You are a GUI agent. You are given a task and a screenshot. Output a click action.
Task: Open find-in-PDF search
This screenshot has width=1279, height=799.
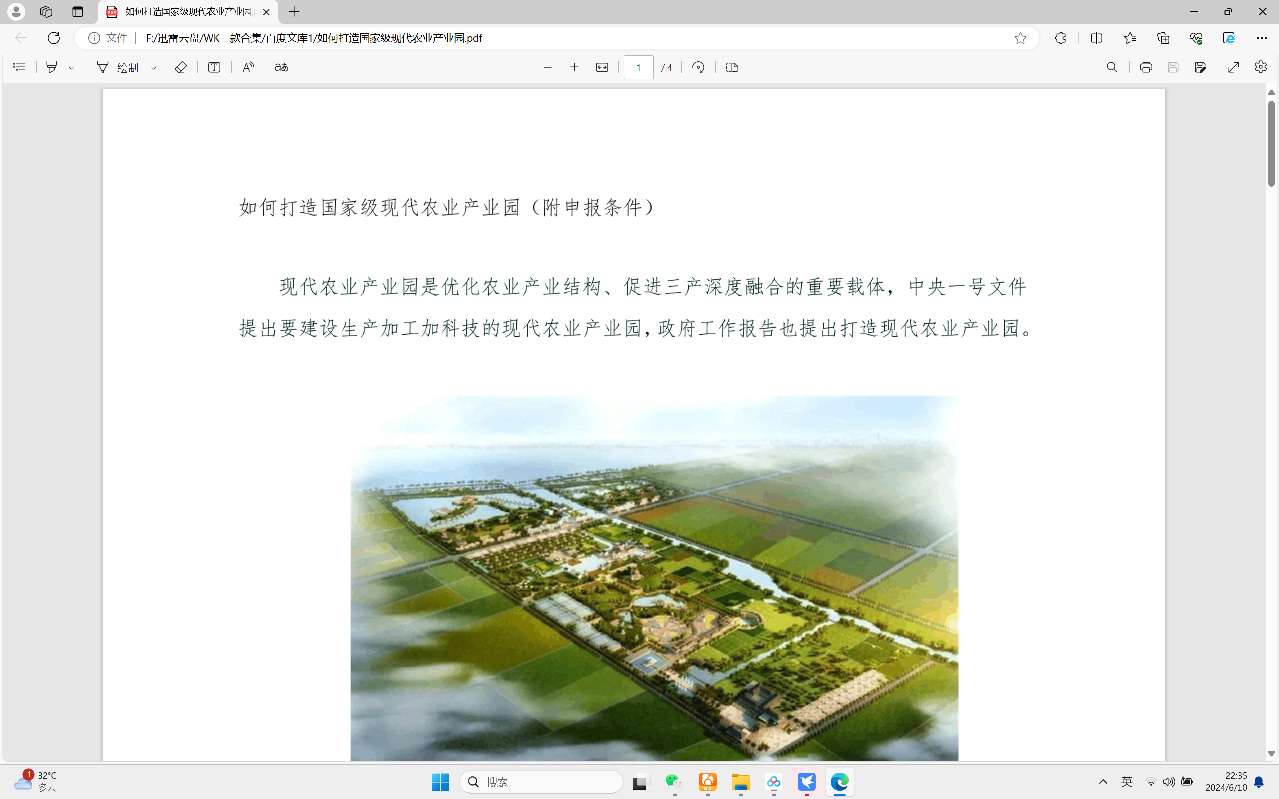[x=1112, y=67]
